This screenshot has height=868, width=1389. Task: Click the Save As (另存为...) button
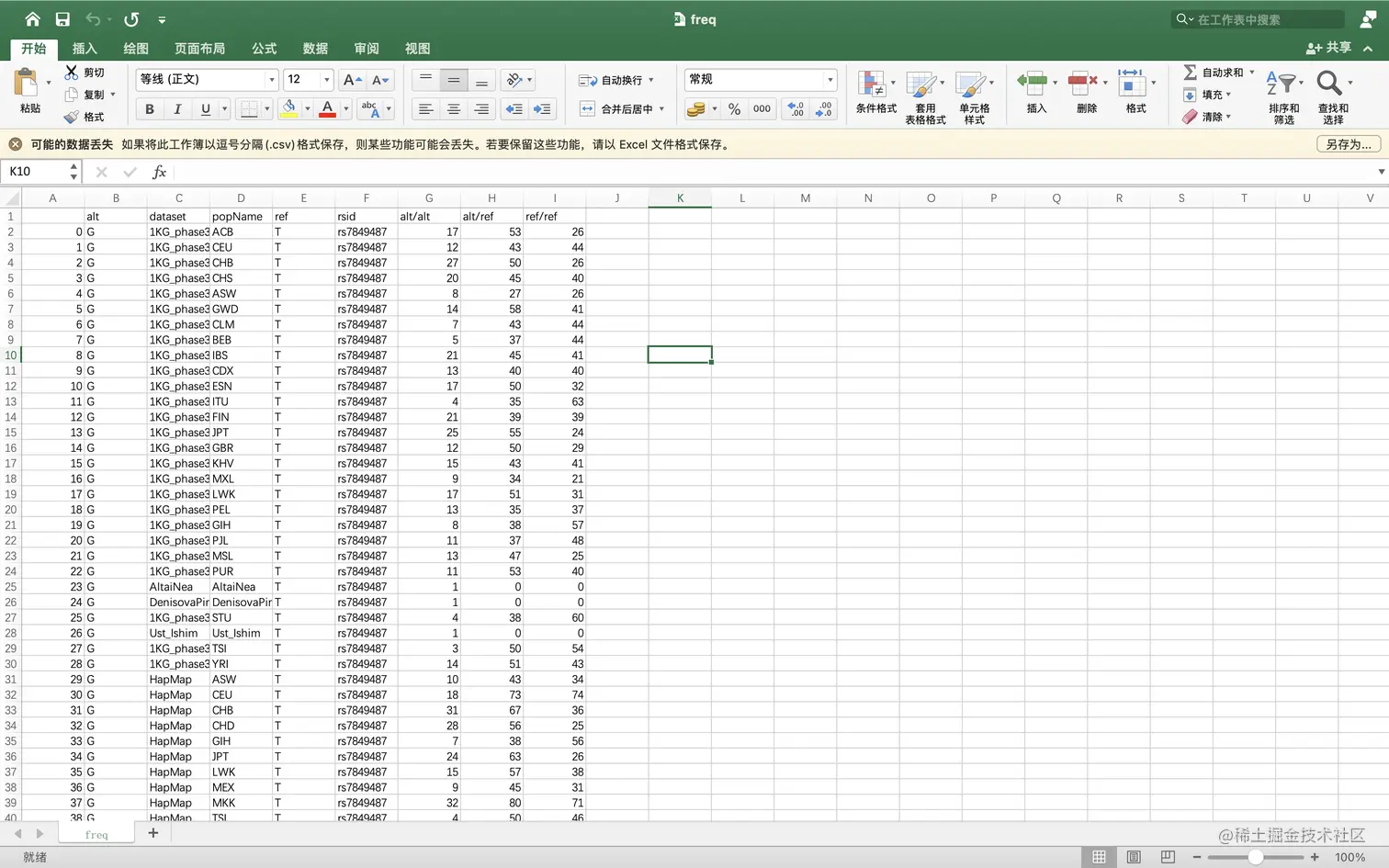tap(1349, 144)
